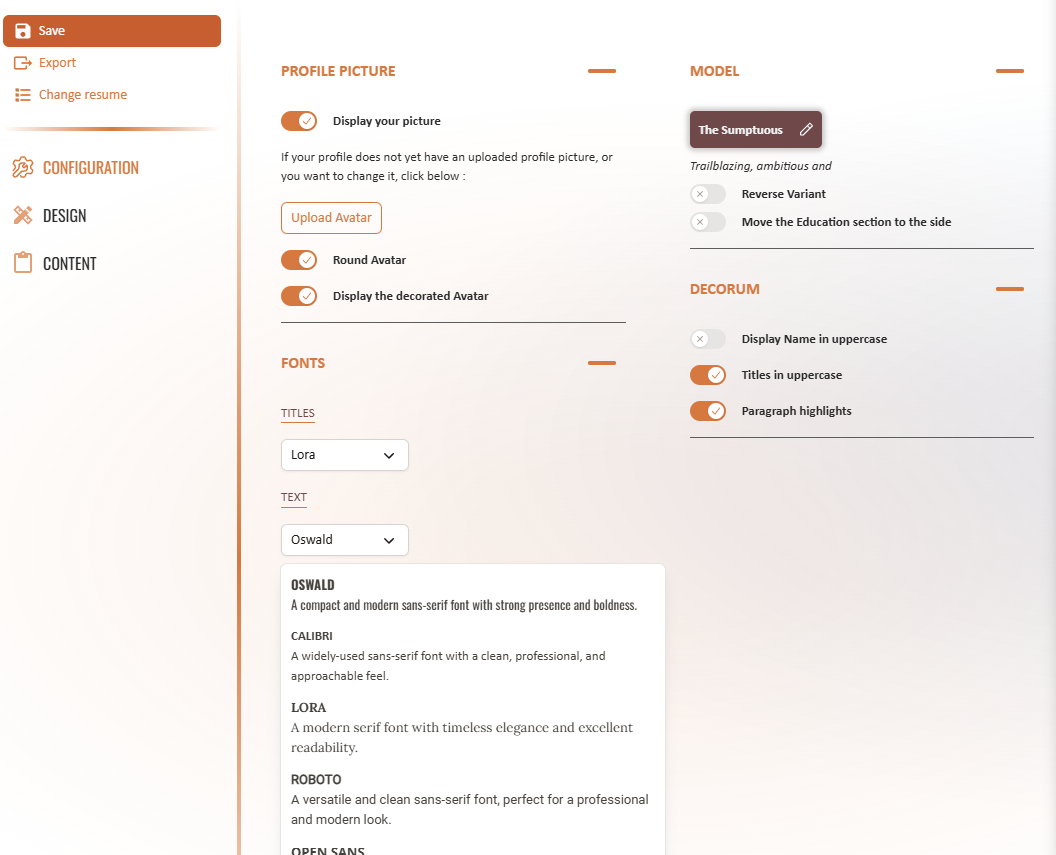Click the Content clipboard icon
Viewport: 1056px width, 855px height.
[x=23, y=263]
